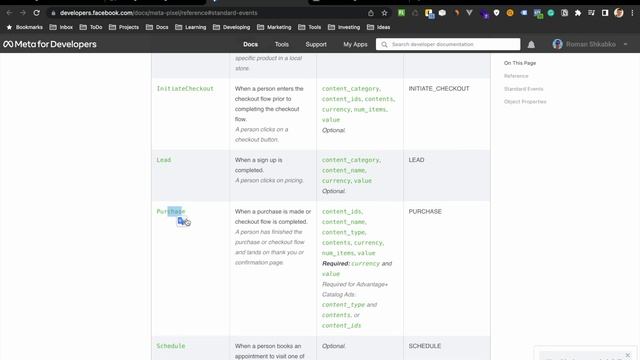
Task: Click content_category in InitiateCheckout row
Action: (x=350, y=89)
